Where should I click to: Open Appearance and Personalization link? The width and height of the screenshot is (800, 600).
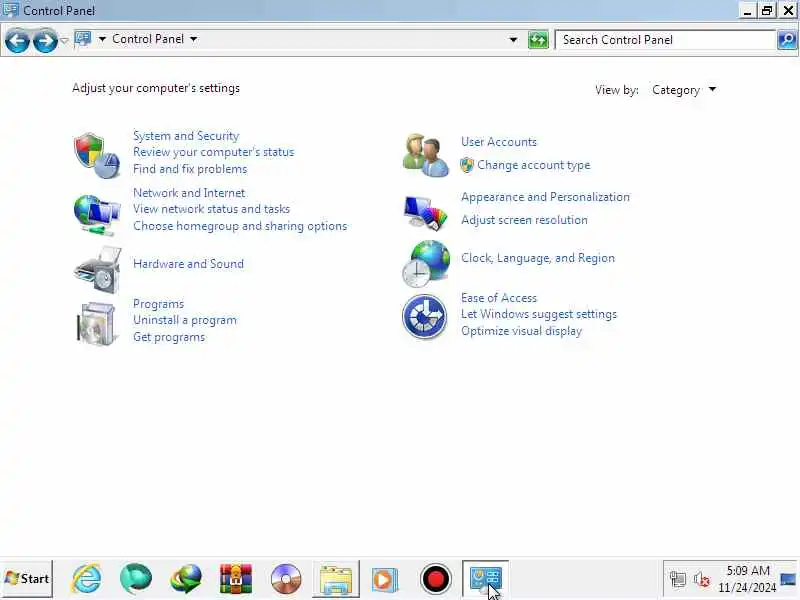545,197
